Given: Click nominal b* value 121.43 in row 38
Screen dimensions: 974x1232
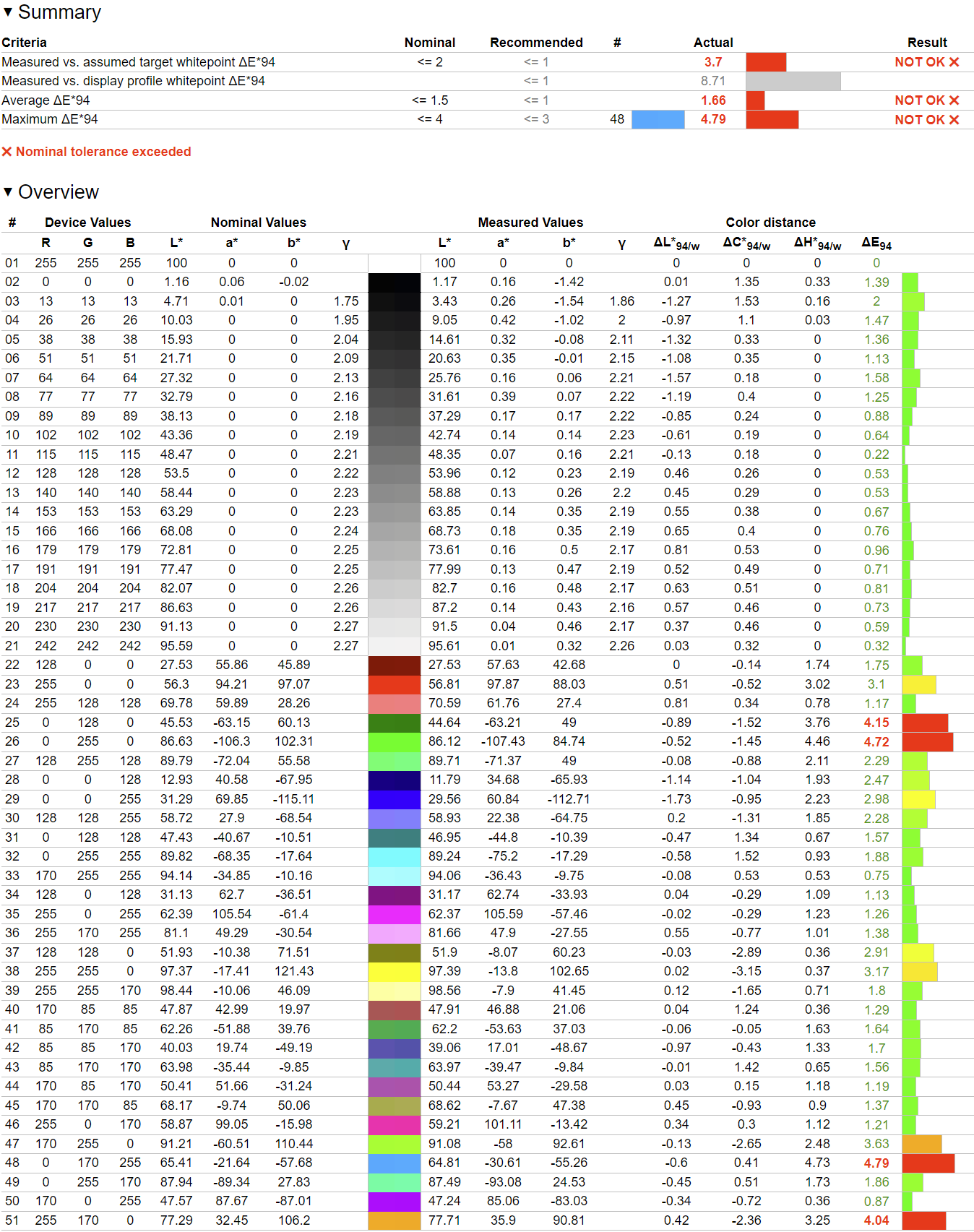Looking at the screenshot, I should 294,971.
